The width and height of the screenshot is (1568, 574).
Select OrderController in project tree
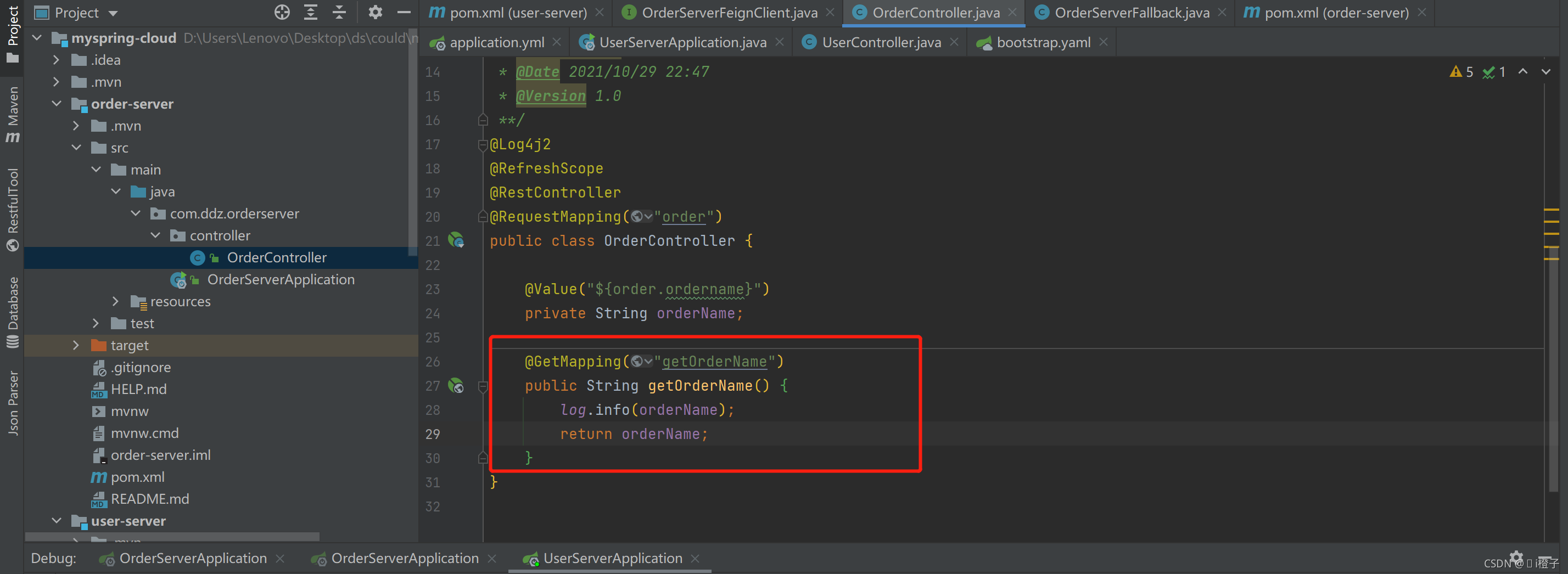tap(276, 257)
